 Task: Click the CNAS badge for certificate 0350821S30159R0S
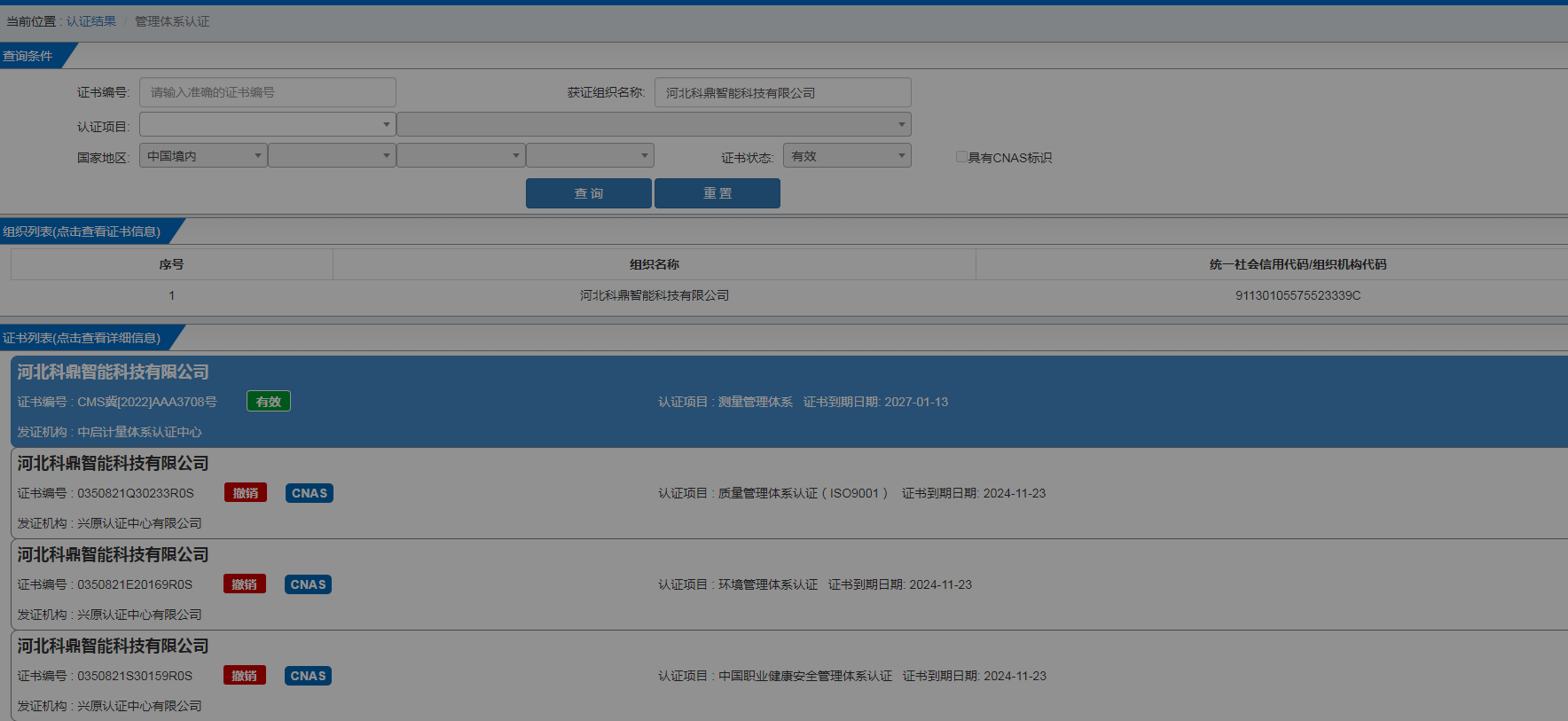tap(309, 676)
